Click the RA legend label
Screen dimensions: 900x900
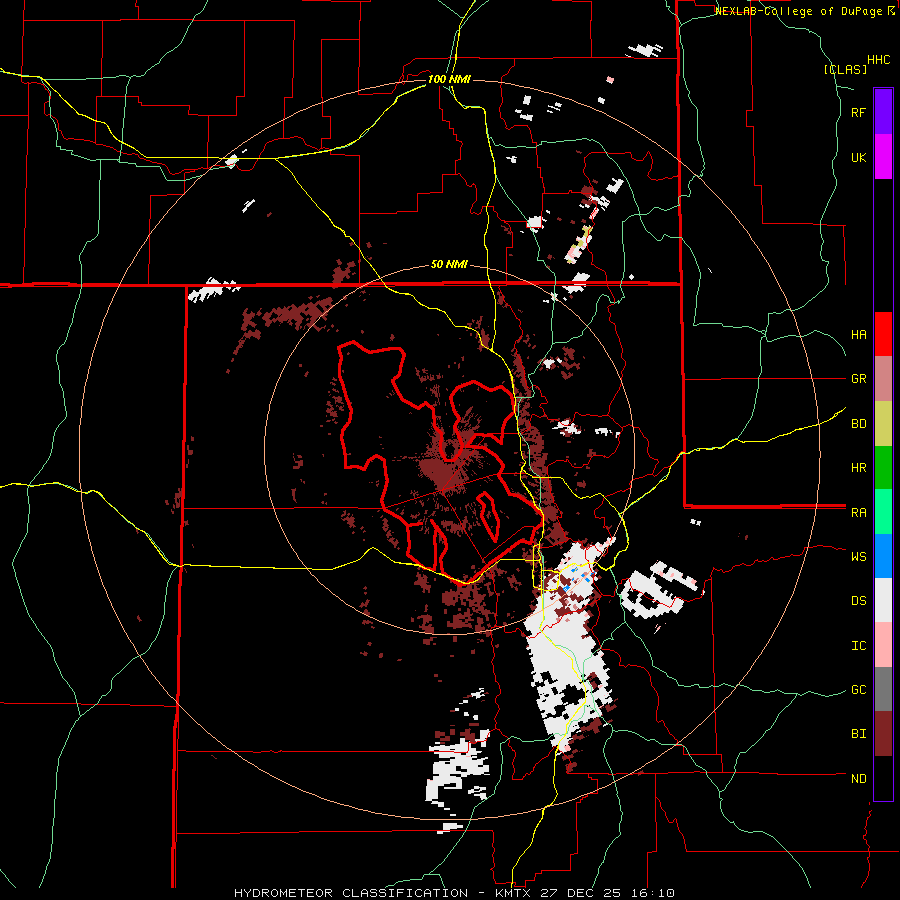click(x=858, y=513)
